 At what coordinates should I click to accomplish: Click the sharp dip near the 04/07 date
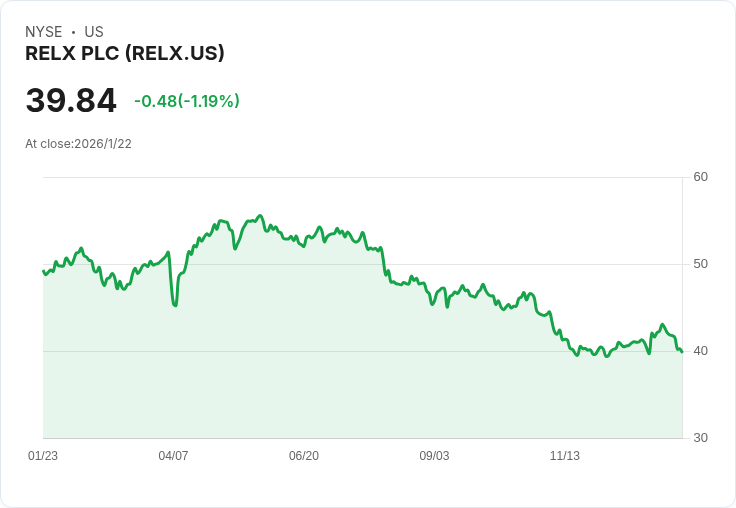coord(175,304)
